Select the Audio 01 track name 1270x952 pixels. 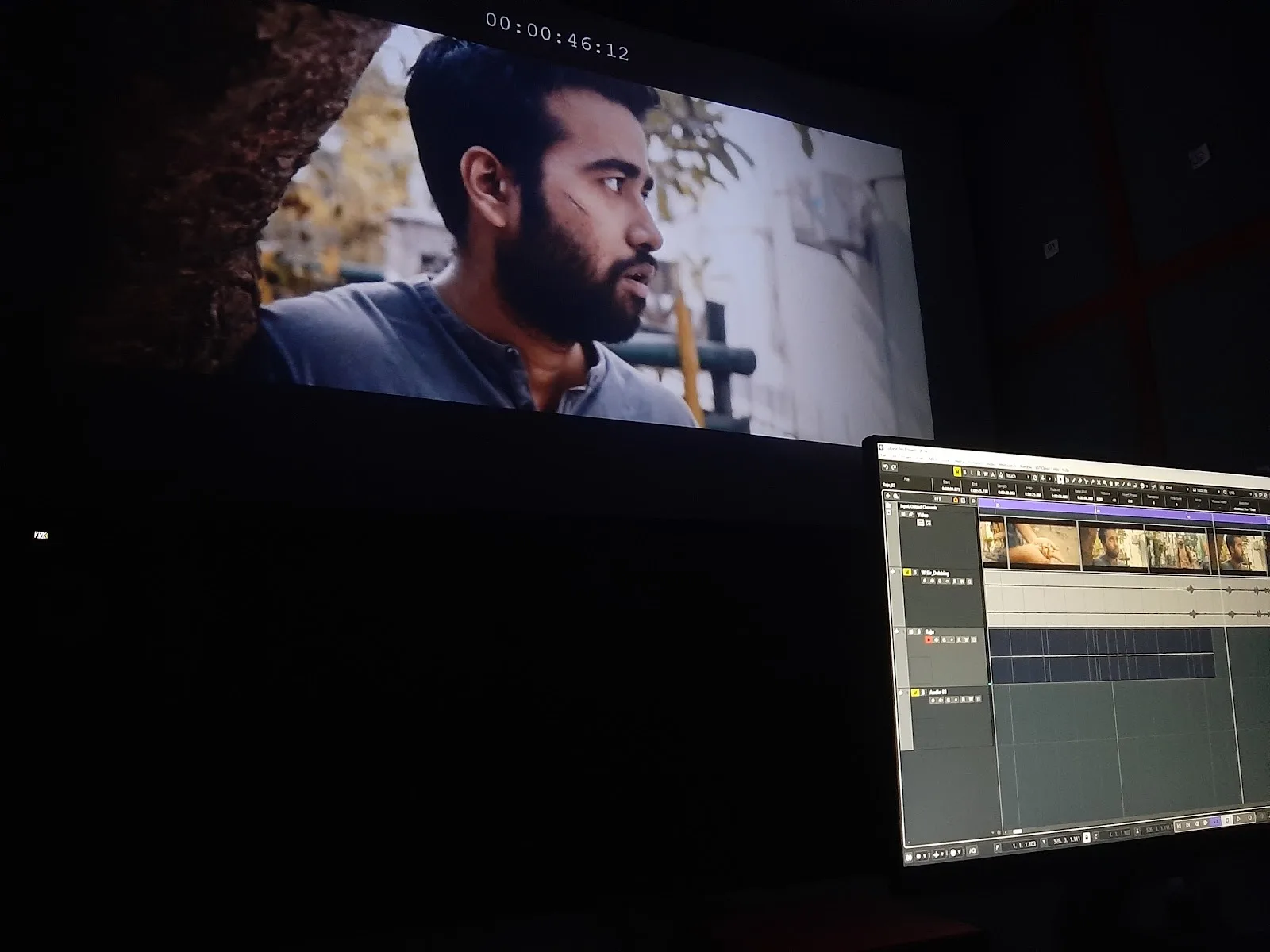[938, 692]
